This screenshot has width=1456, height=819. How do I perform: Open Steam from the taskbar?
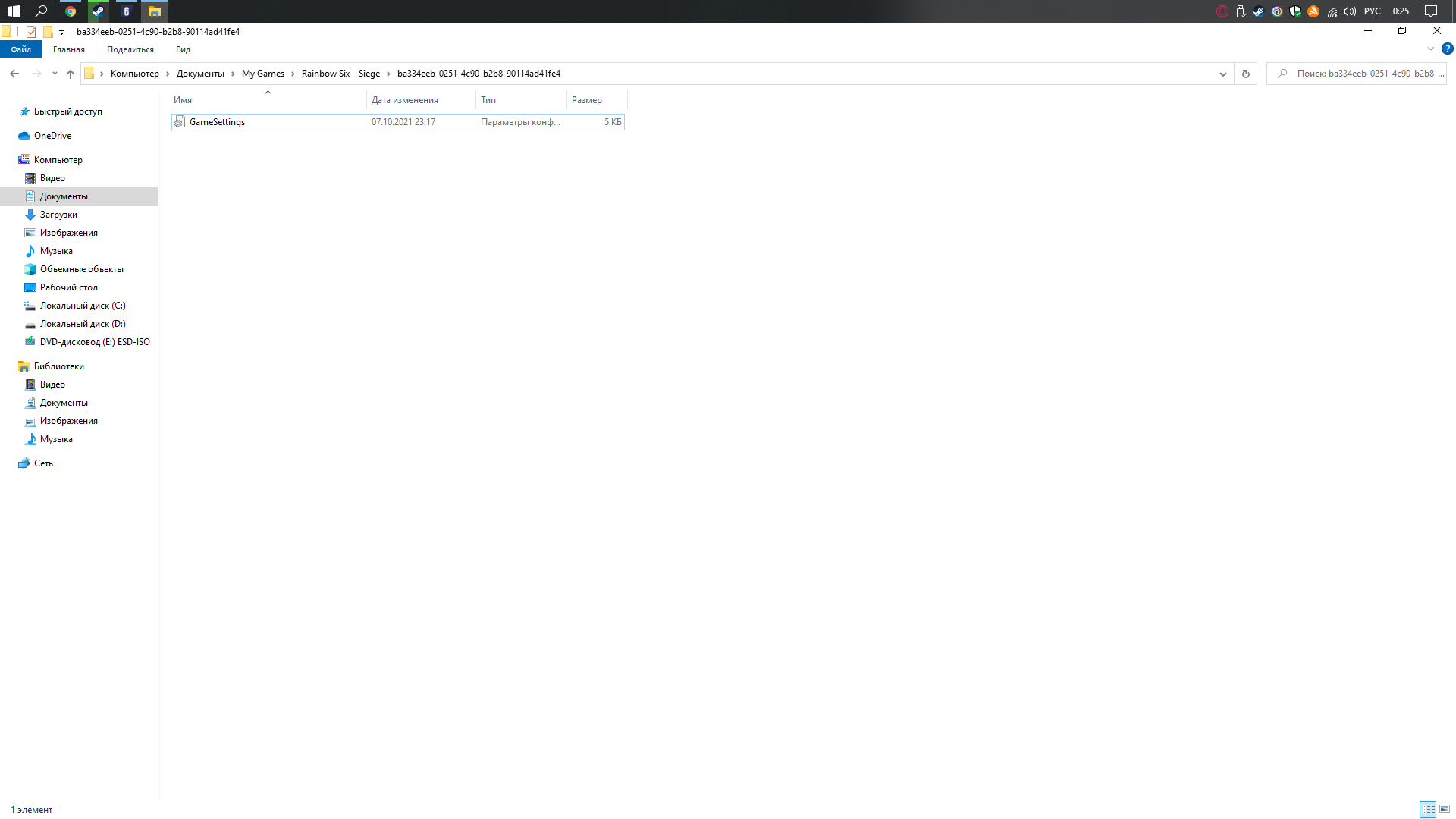point(98,11)
